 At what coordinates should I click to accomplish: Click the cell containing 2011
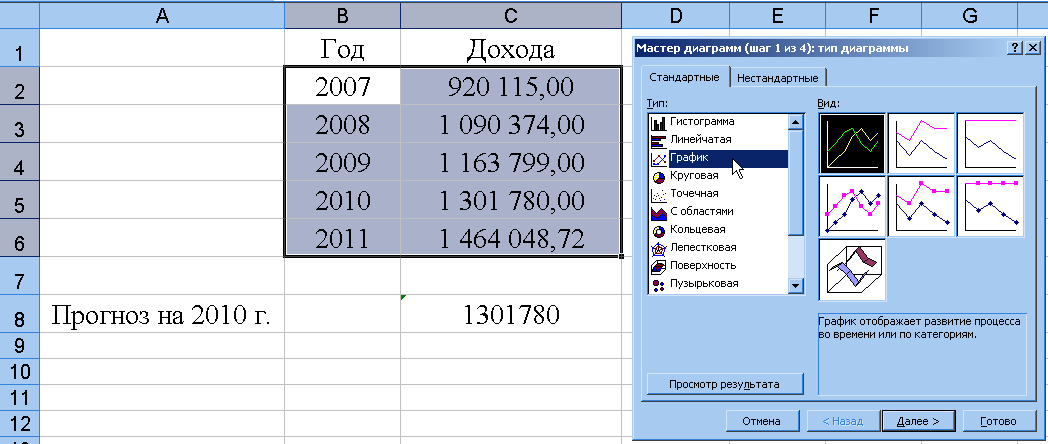coord(342,237)
